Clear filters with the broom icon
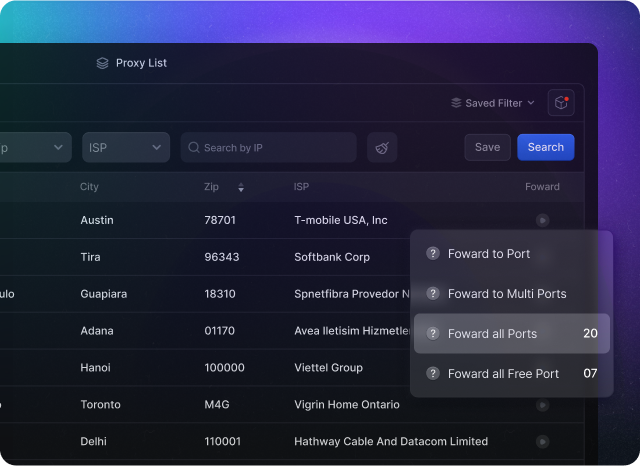 [382, 148]
